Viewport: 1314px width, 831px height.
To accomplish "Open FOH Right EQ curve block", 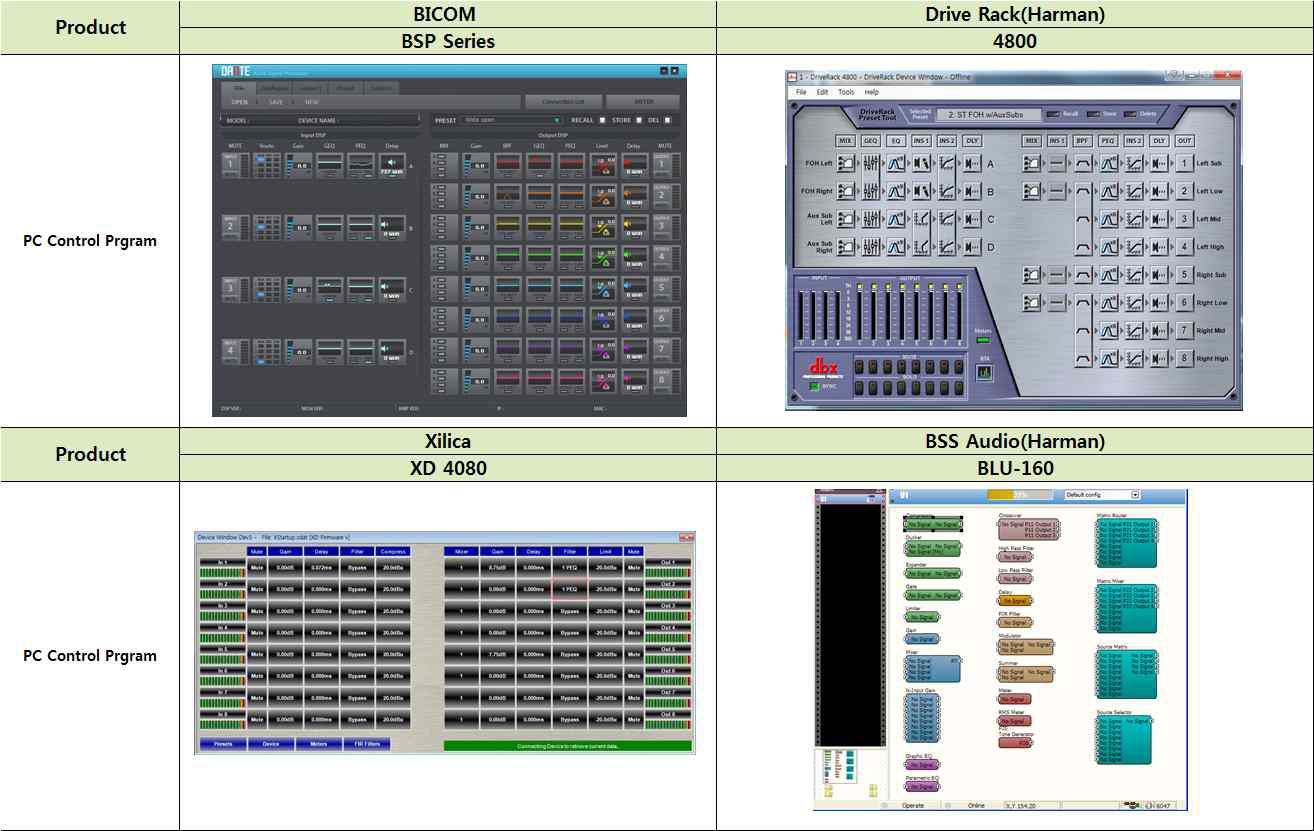I will 896,191.
